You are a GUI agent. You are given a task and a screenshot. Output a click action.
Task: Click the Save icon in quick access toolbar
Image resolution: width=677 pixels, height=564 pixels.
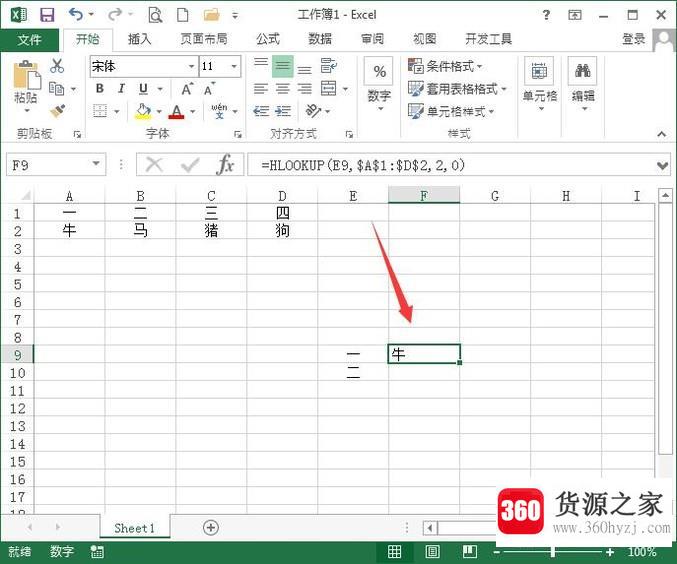pos(47,15)
